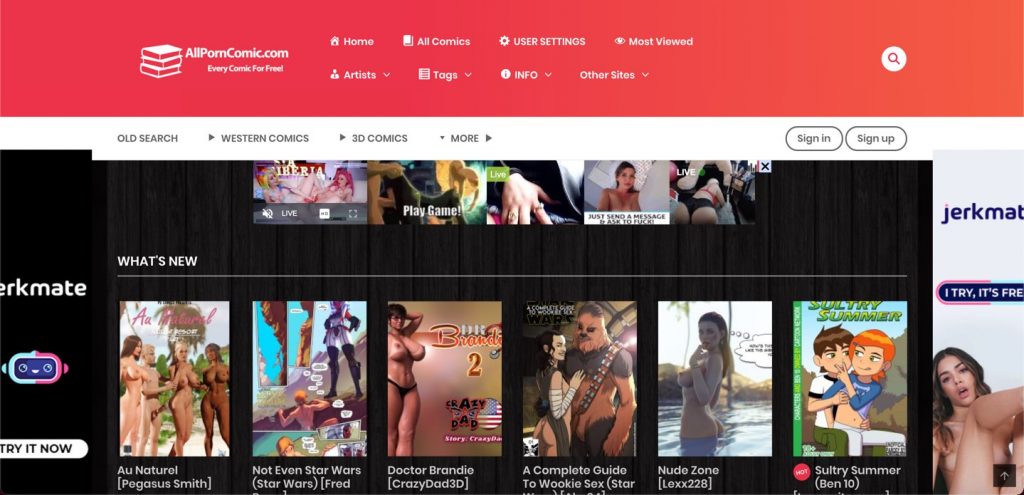This screenshot has width=1024, height=495.
Task: Unmute the live video ad speaker icon
Action: click(x=267, y=214)
